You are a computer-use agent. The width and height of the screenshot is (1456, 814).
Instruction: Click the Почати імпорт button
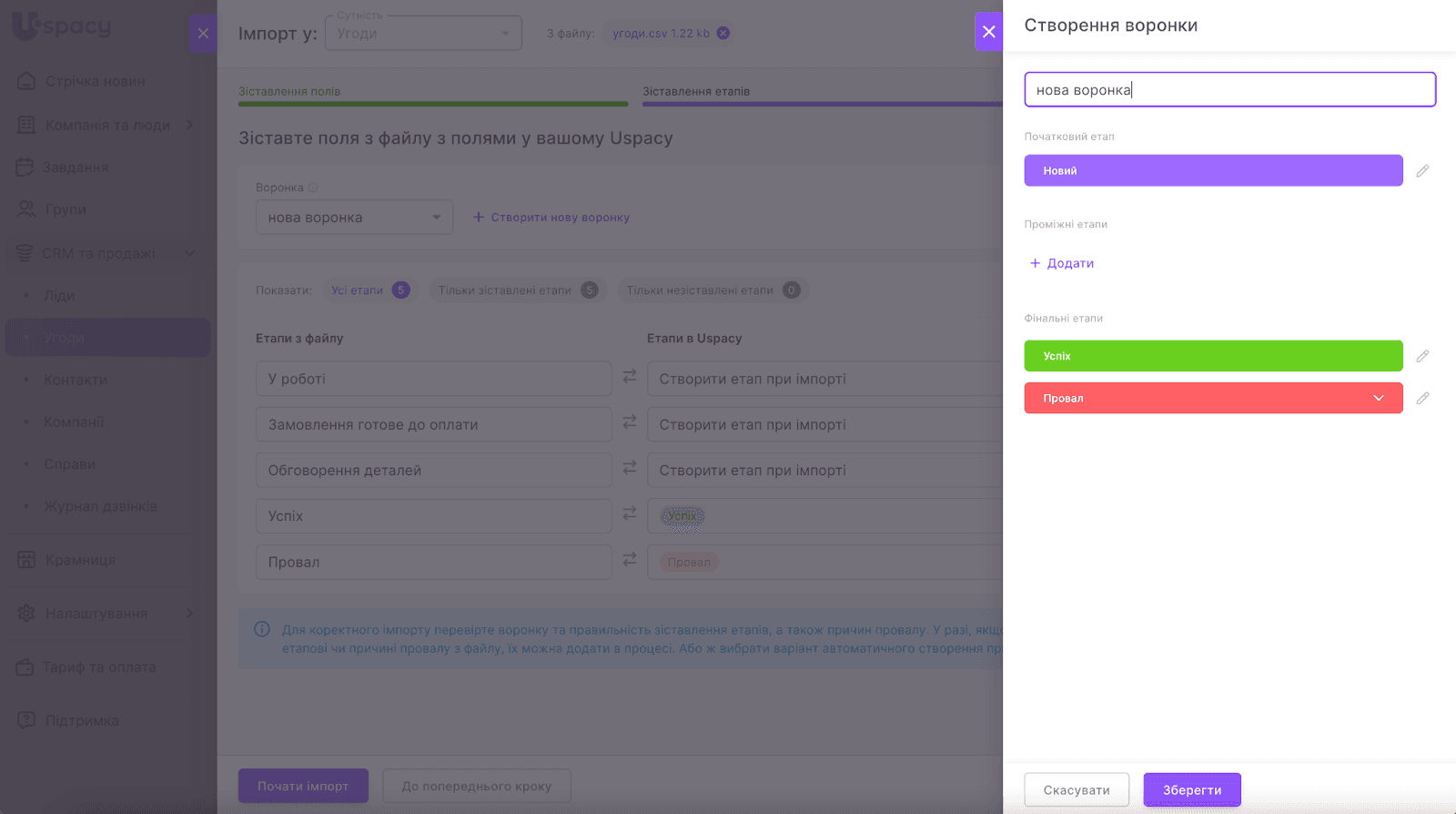[x=303, y=786]
